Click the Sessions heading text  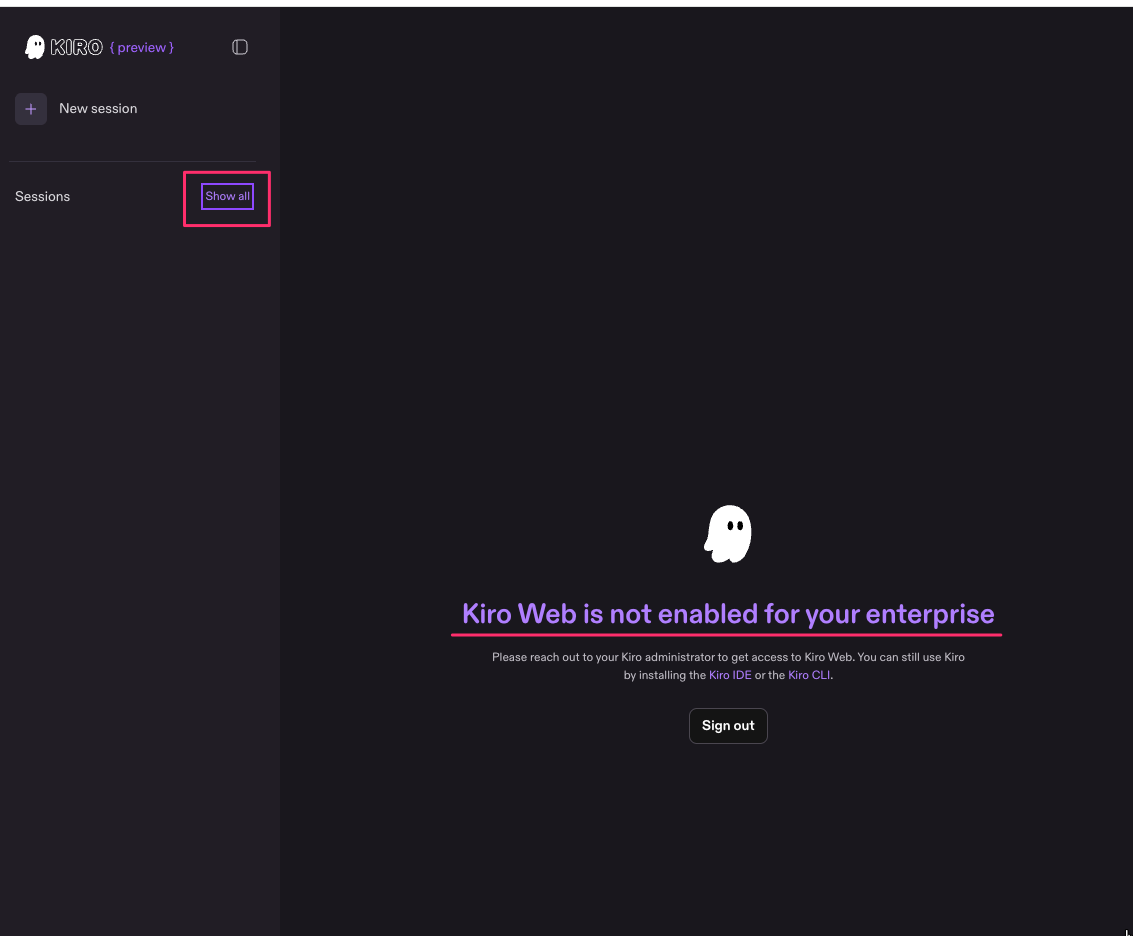43,197
